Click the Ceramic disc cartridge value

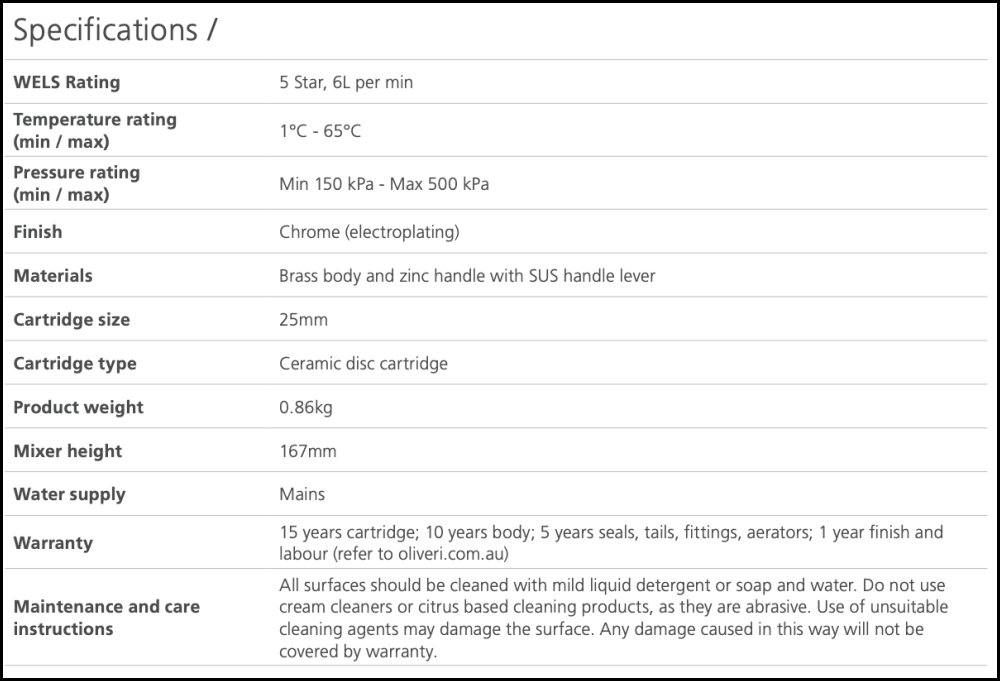363,363
